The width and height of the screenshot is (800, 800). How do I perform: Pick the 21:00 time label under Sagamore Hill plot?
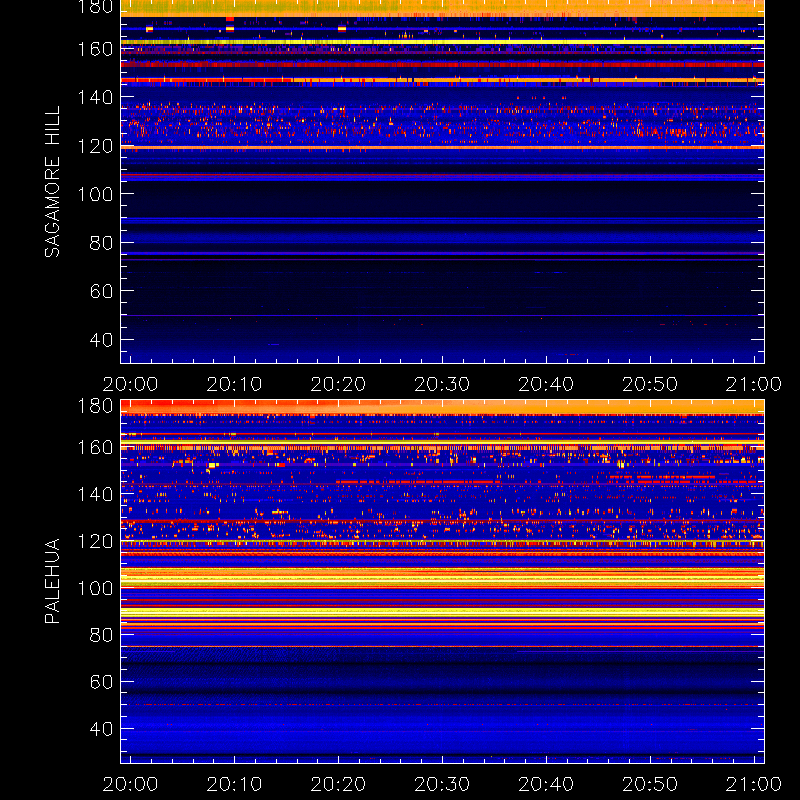[x=754, y=384]
